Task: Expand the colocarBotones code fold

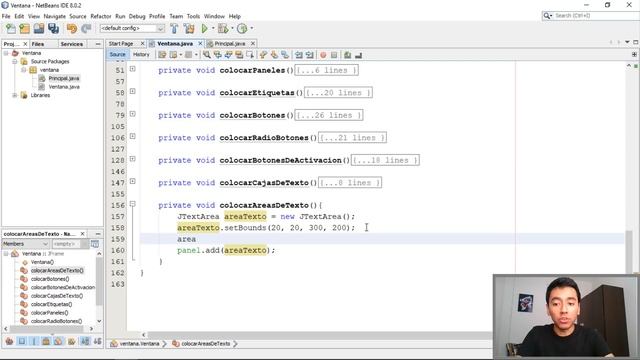Action: click(x=133, y=114)
